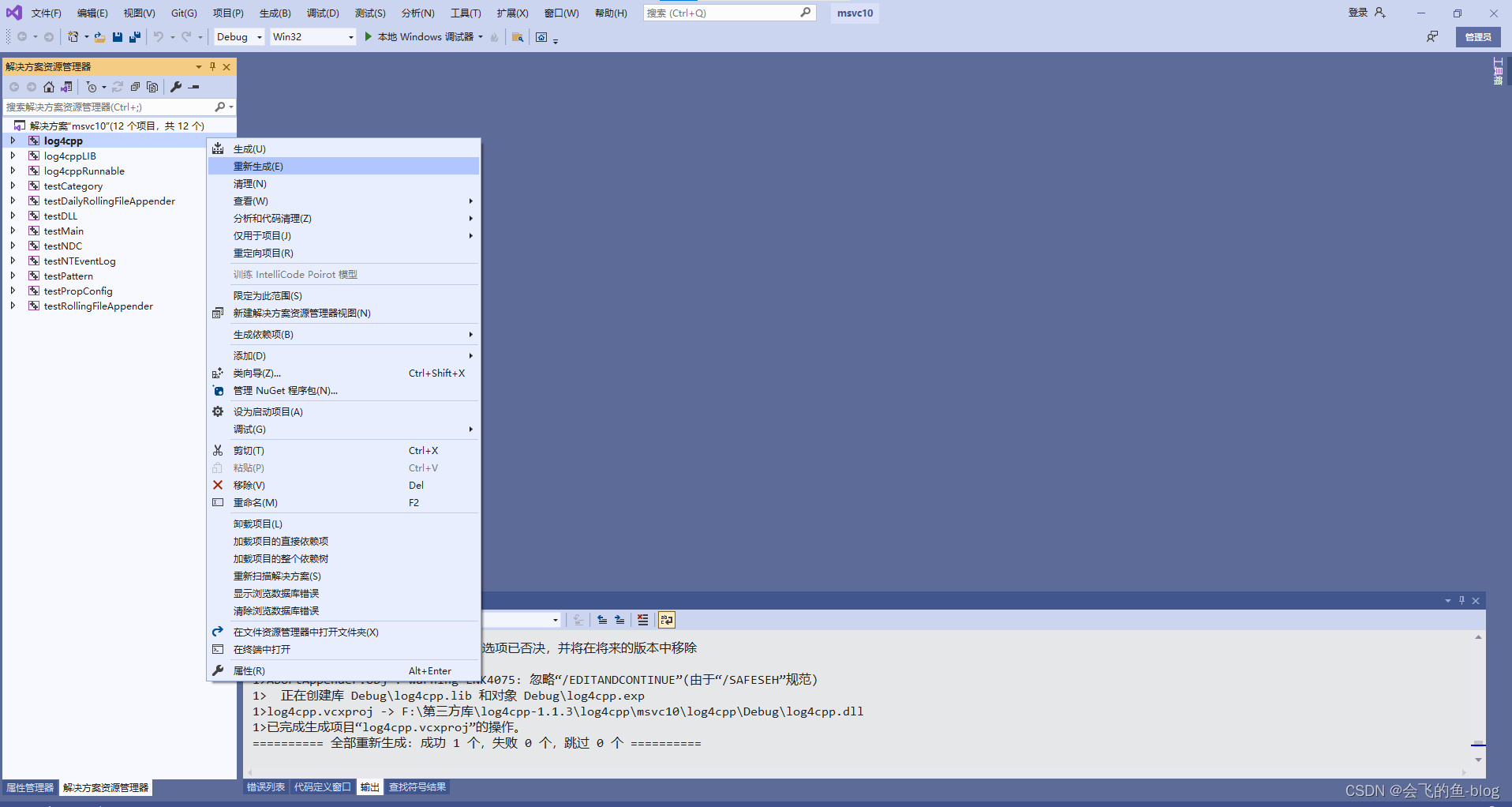Click the clear all output icon
The height and width of the screenshot is (807, 1512).
click(x=643, y=620)
